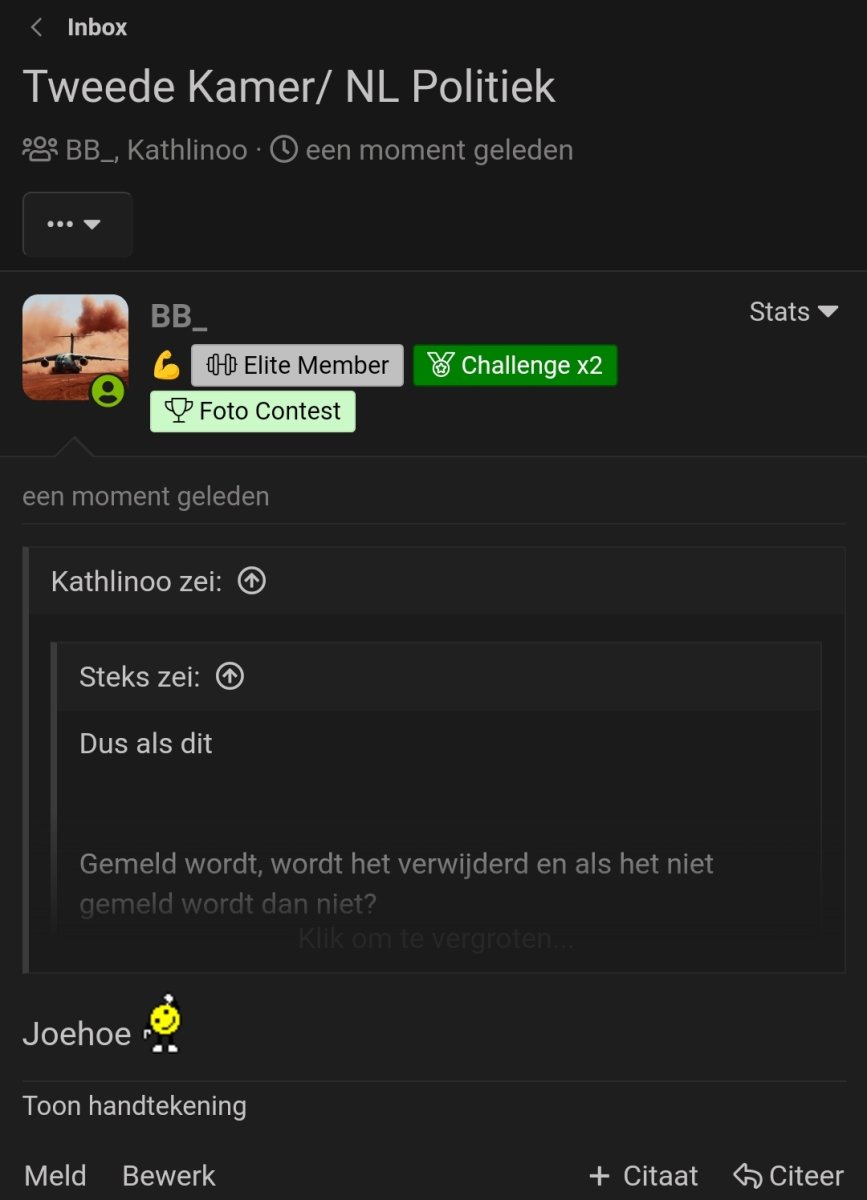867x1200 pixels.
Task: Open the three-dots conversation options dropdown
Action: pos(77,225)
